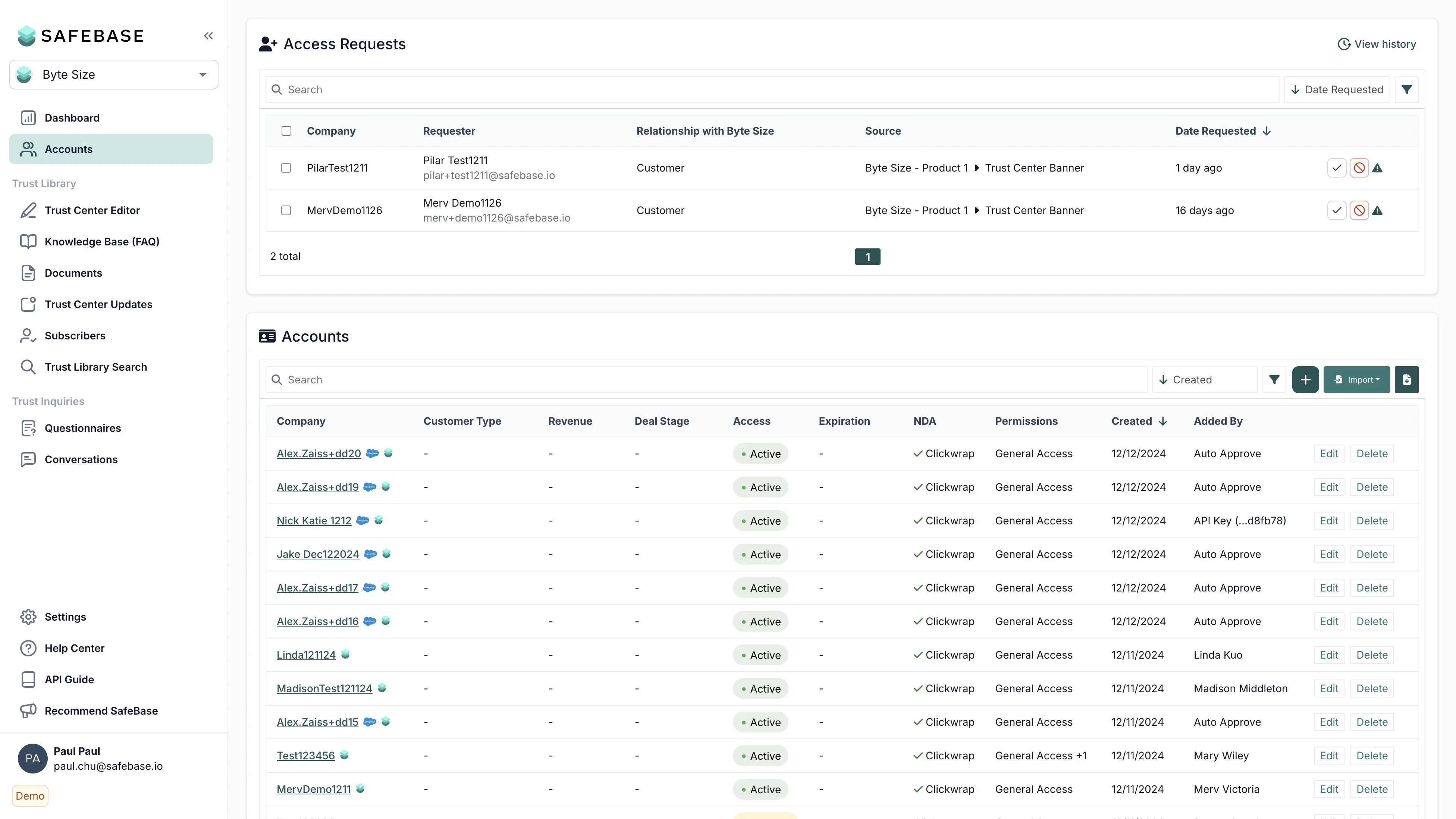Click the Accounts search field

(706, 380)
